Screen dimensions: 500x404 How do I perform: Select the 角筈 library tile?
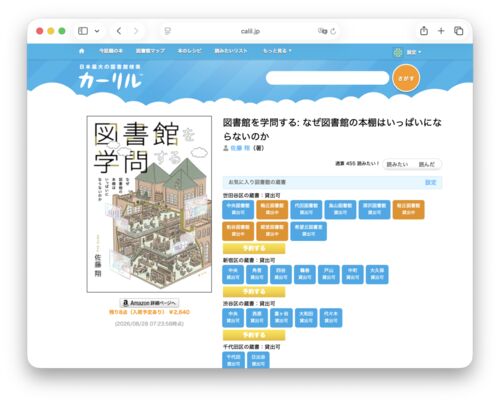tap(257, 274)
